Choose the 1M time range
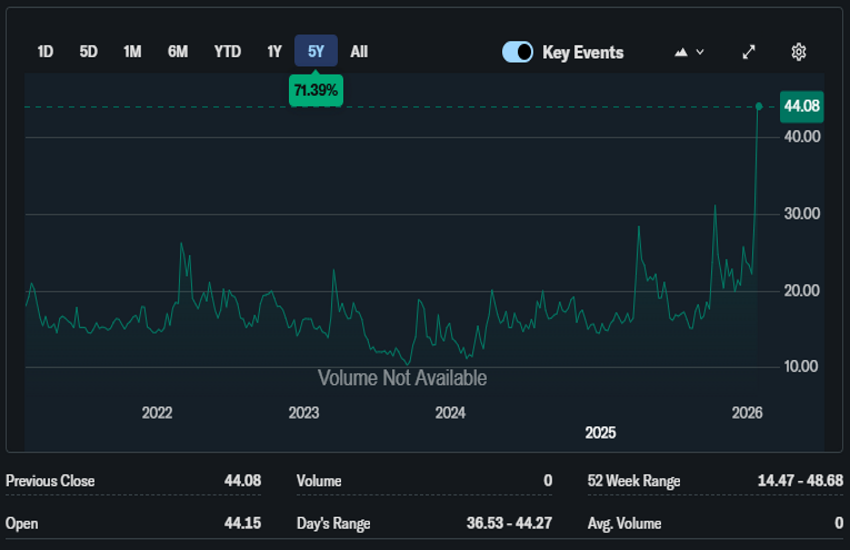 (132, 52)
